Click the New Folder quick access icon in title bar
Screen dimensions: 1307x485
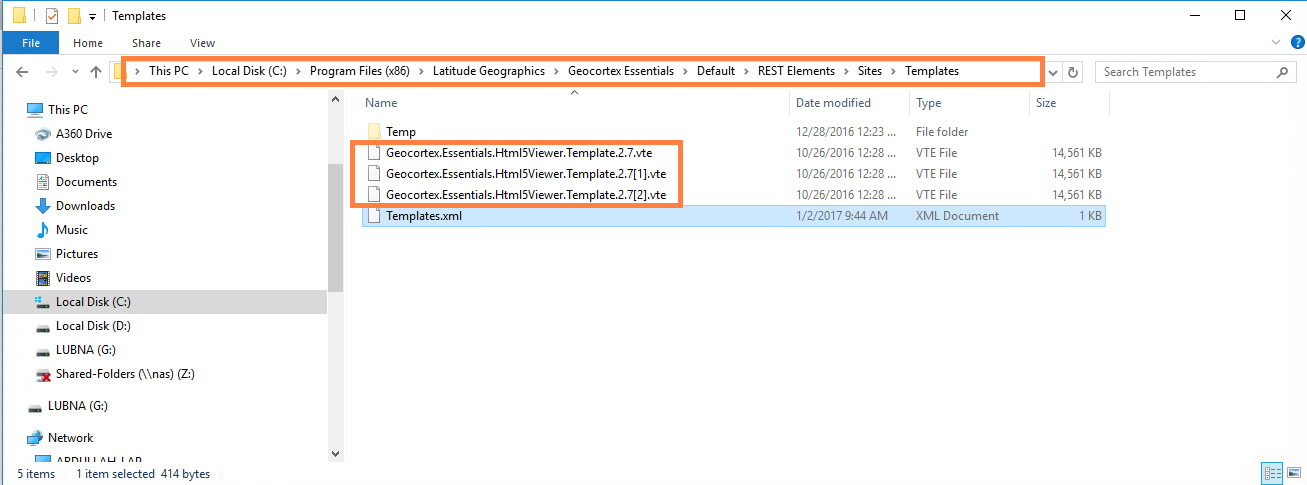coord(73,15)
